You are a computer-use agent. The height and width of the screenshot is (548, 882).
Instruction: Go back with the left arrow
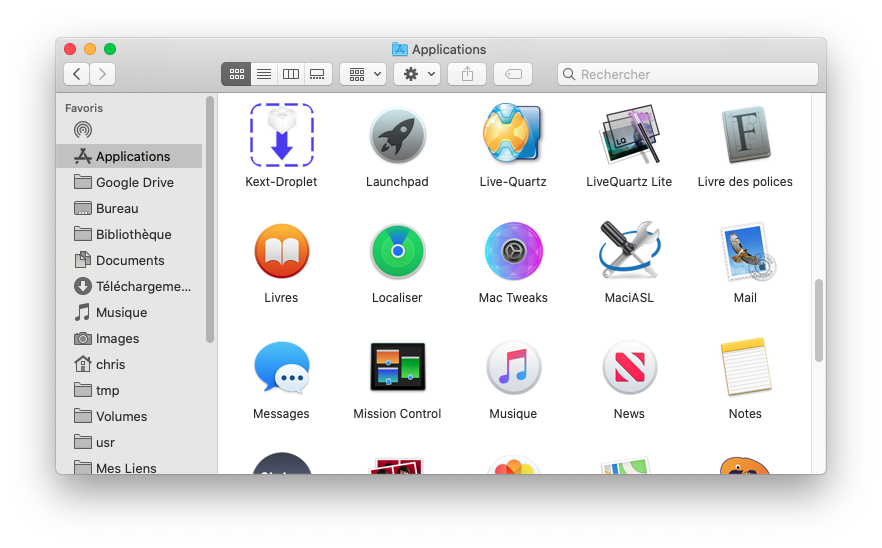[x=76, y=74]
